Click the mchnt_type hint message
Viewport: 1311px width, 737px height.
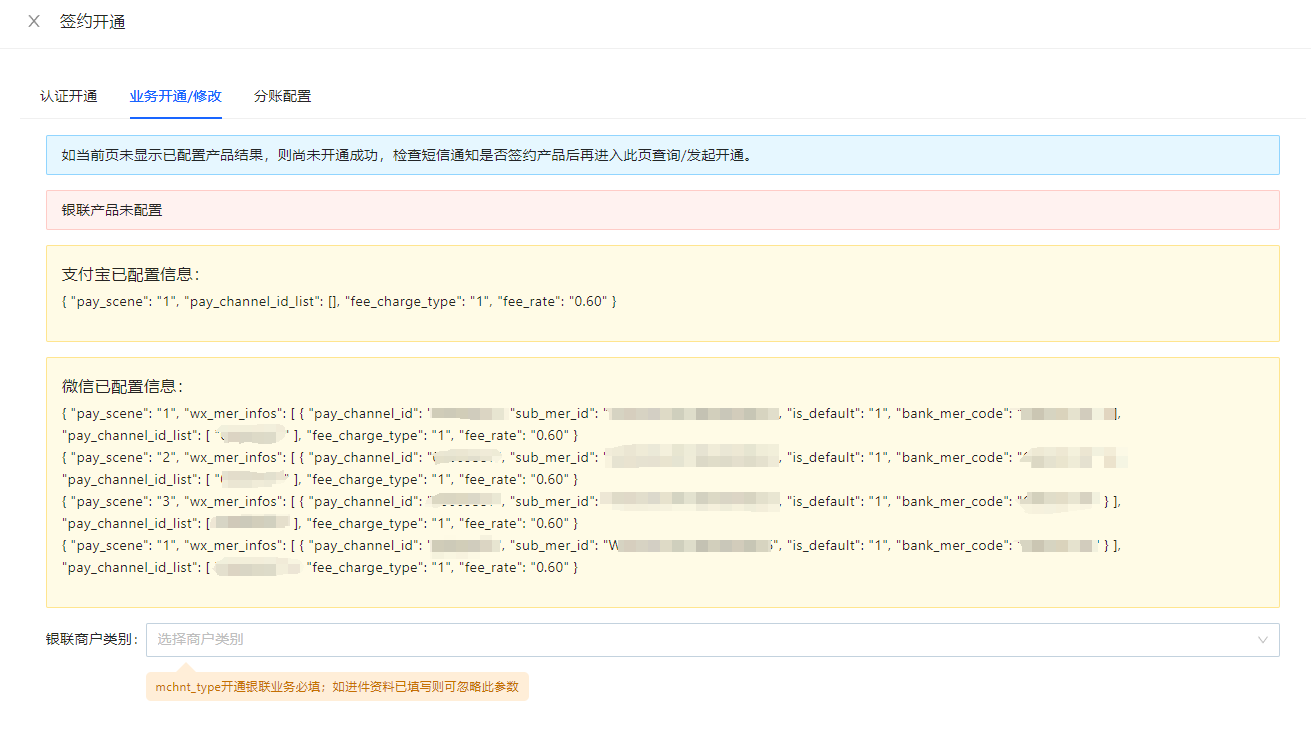point(337,687)
